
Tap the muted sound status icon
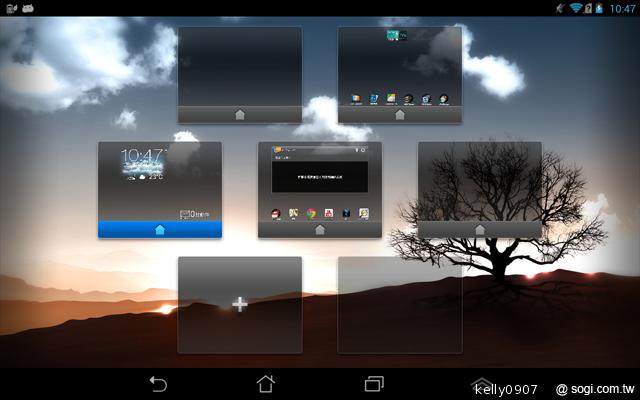click(x=560, y=8)
